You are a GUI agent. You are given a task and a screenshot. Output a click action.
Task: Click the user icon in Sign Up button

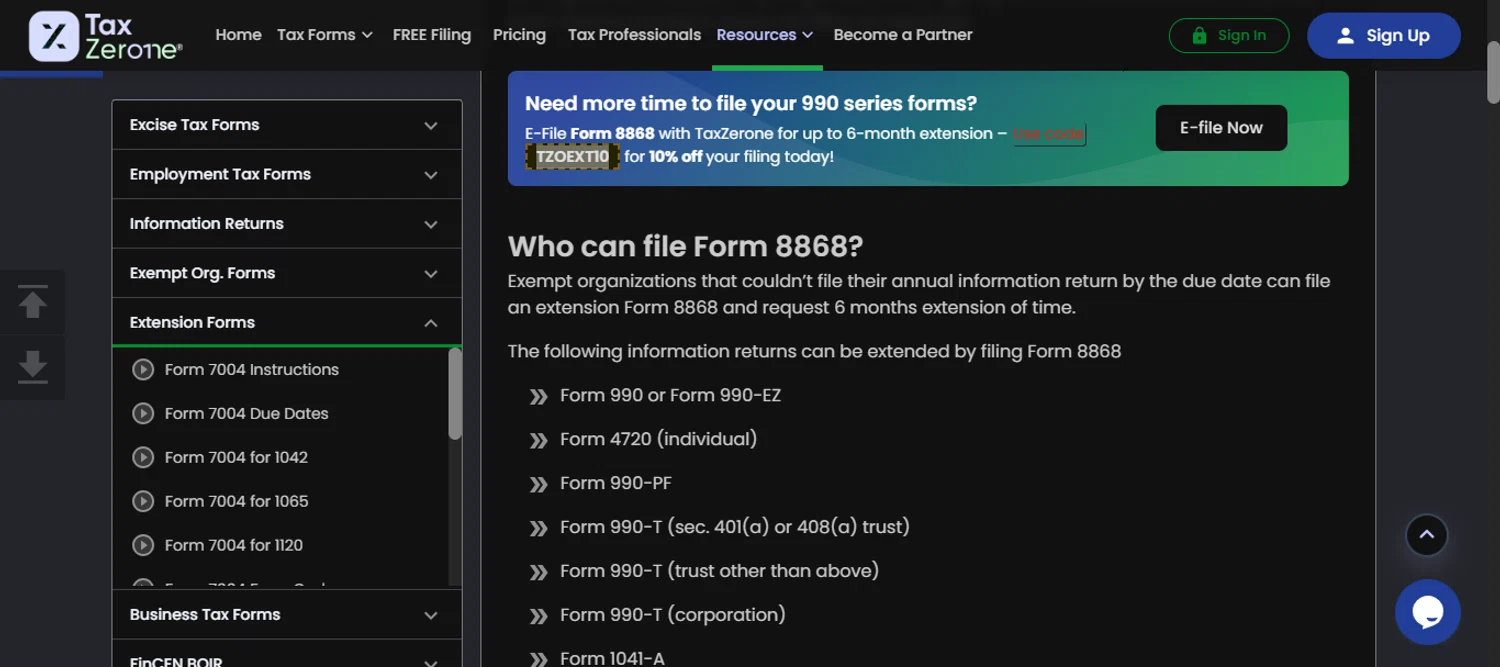(1345, 36)
